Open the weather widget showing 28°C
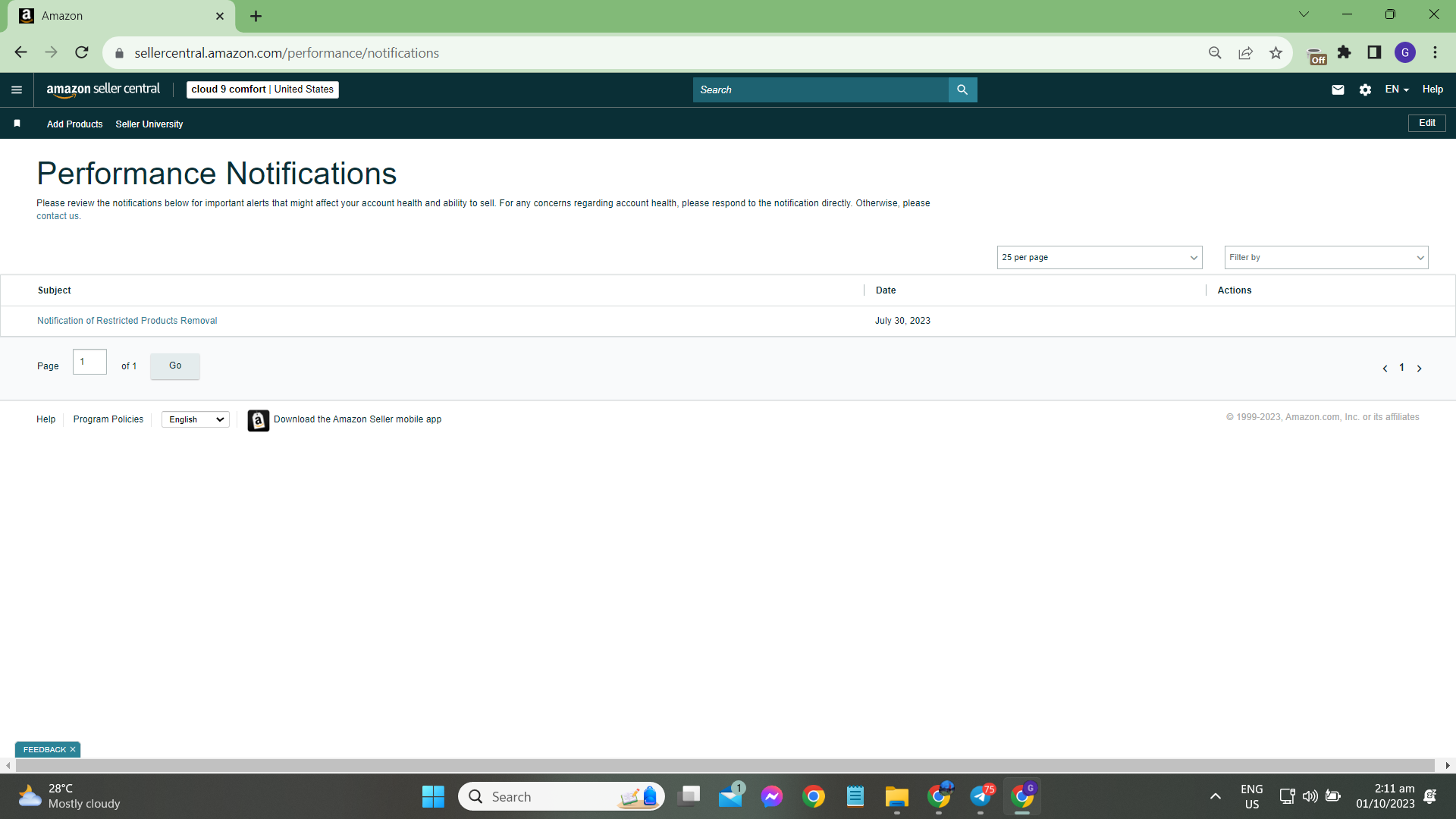The height and width of the screenshot is (819, 1456). (x=70, y=796)
